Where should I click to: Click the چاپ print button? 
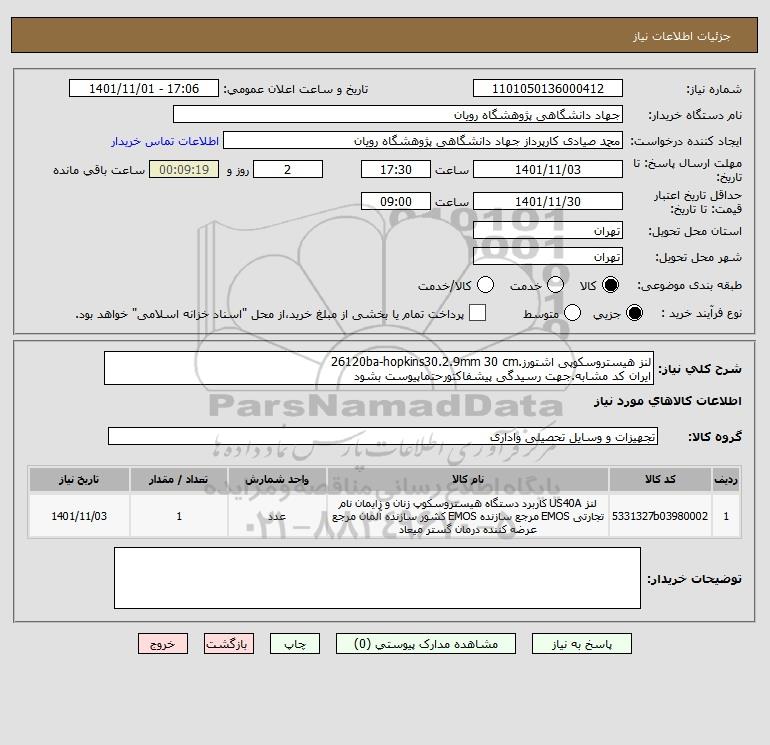295,644
